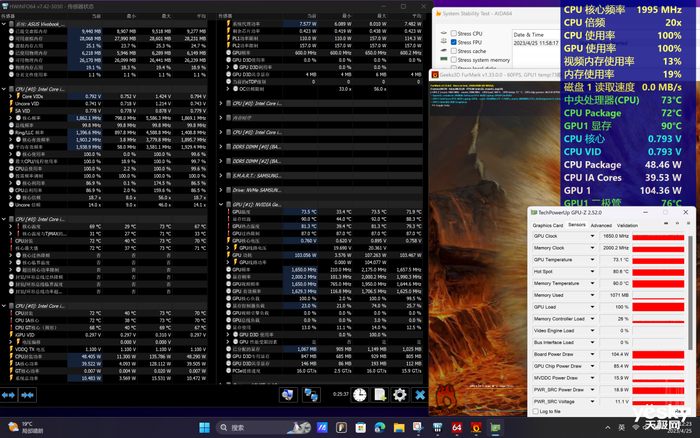
Task: Enable Stress CPU checkbox in AIDA64
Action: pos(454,33)
